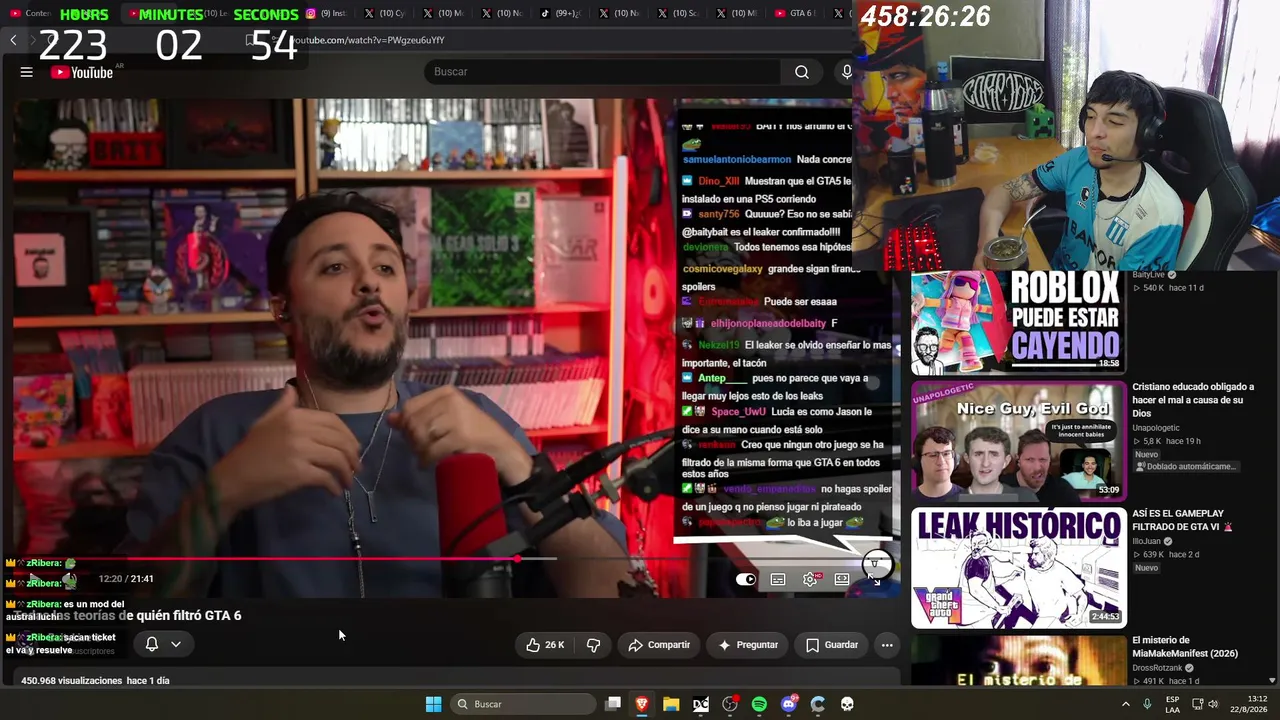Switch to the GTA 6 browser tab

[x=798, y=13]
